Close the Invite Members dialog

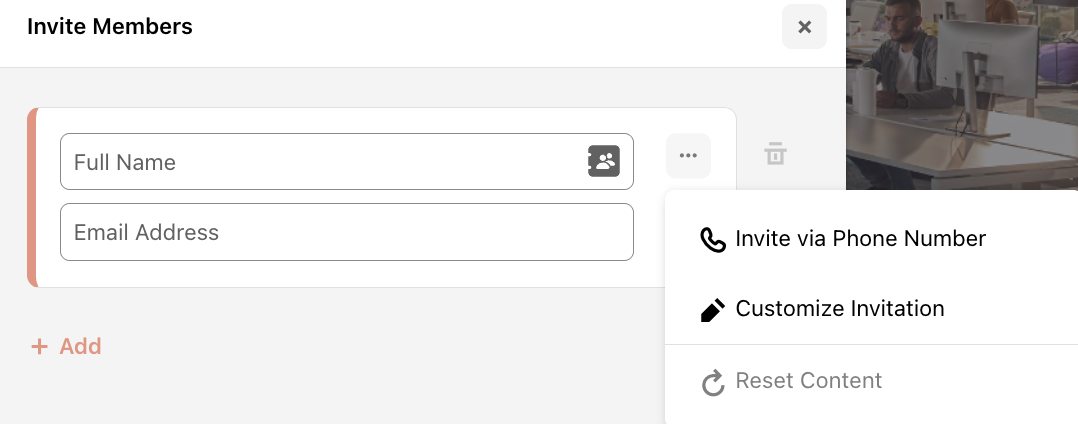pyautogui.click(x=804, y=27)
